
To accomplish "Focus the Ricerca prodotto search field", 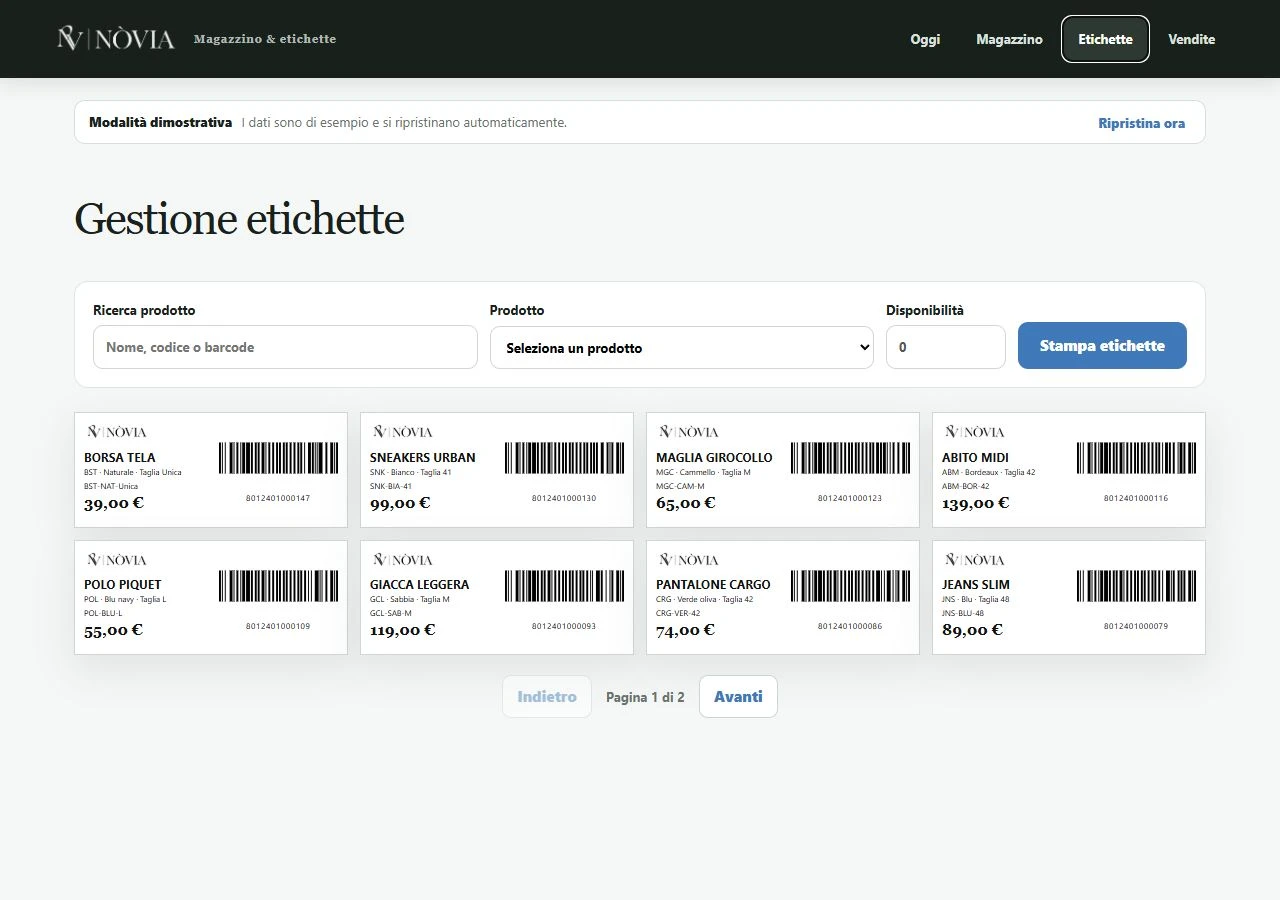I will click(x=285, y=347).
